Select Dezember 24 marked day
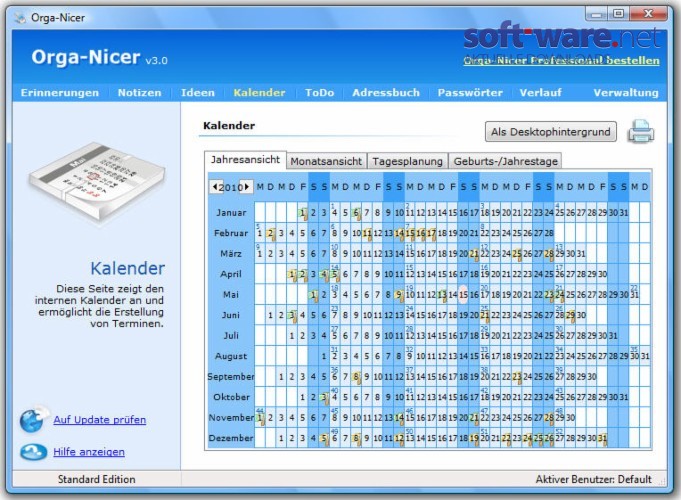 (x=527, y=438)
